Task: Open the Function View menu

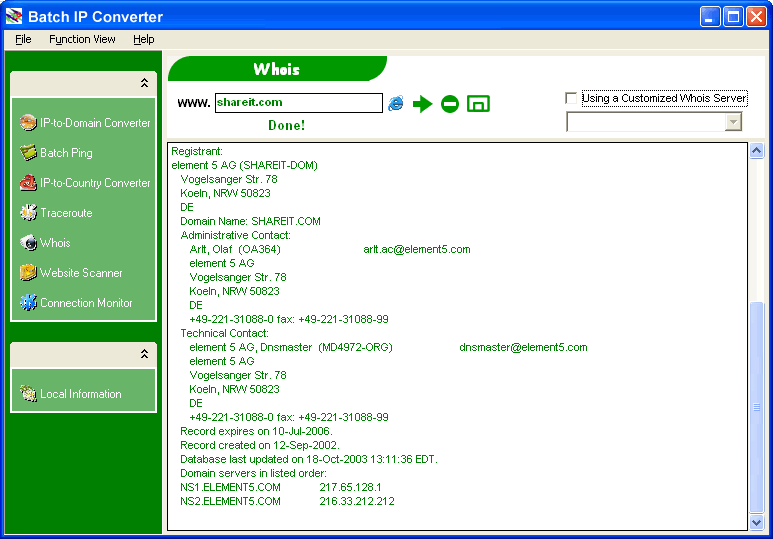Action: click(x=82, y=39)
